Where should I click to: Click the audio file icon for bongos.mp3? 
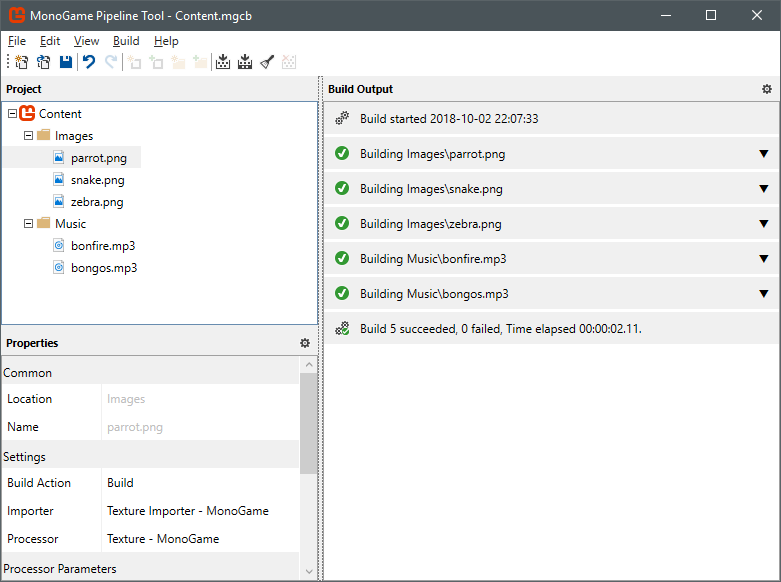click(x=59, y=267)
